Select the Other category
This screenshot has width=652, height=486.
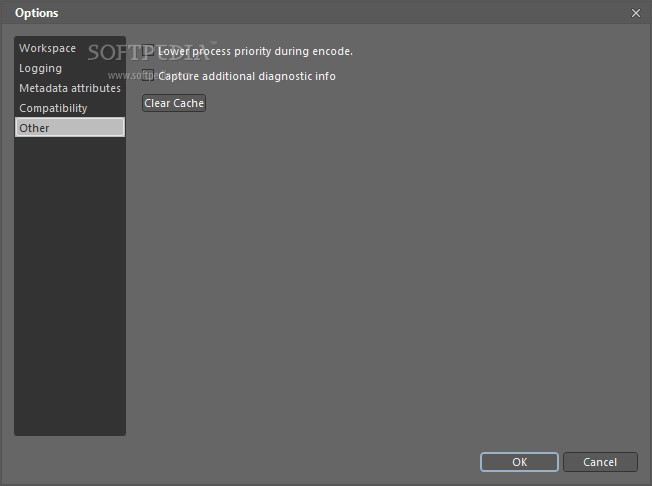point(69,128)
